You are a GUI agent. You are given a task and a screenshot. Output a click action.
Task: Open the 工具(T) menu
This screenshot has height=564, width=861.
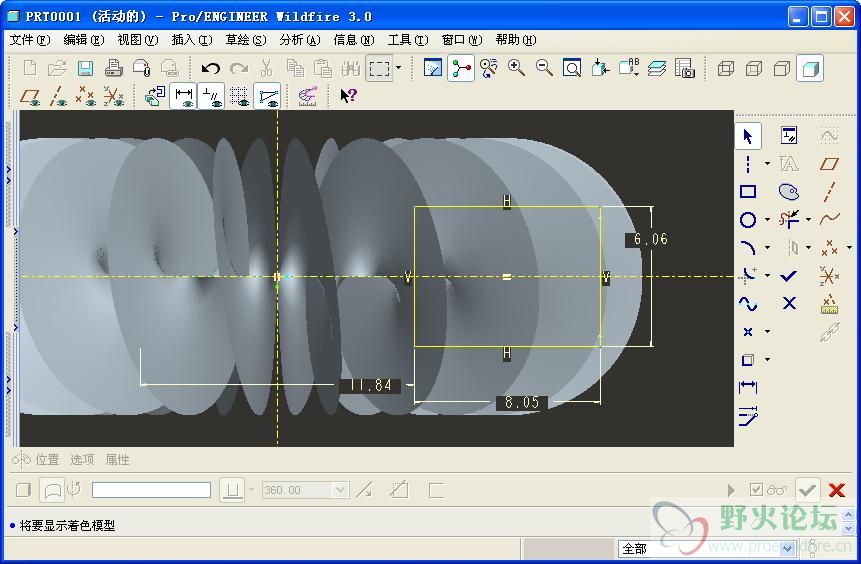tap(407, 40)
